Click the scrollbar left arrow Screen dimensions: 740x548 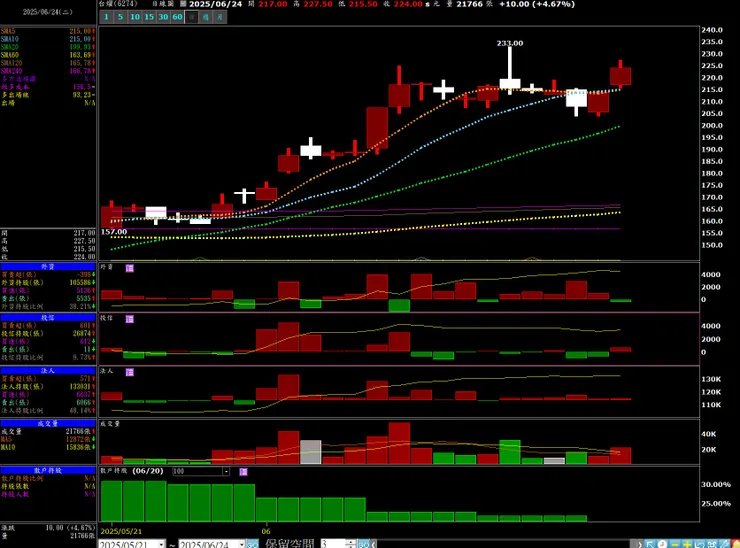click(x=373, y=544)
